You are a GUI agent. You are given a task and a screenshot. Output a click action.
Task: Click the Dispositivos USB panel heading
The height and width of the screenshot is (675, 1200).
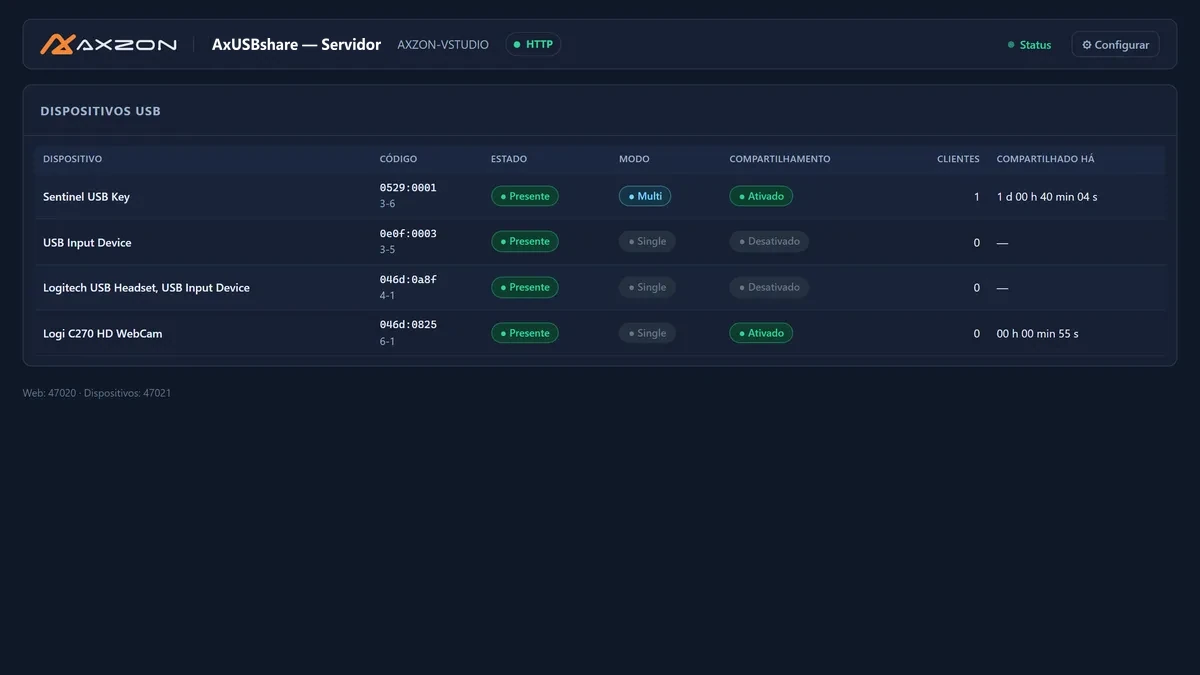click(x=100, y=111)
